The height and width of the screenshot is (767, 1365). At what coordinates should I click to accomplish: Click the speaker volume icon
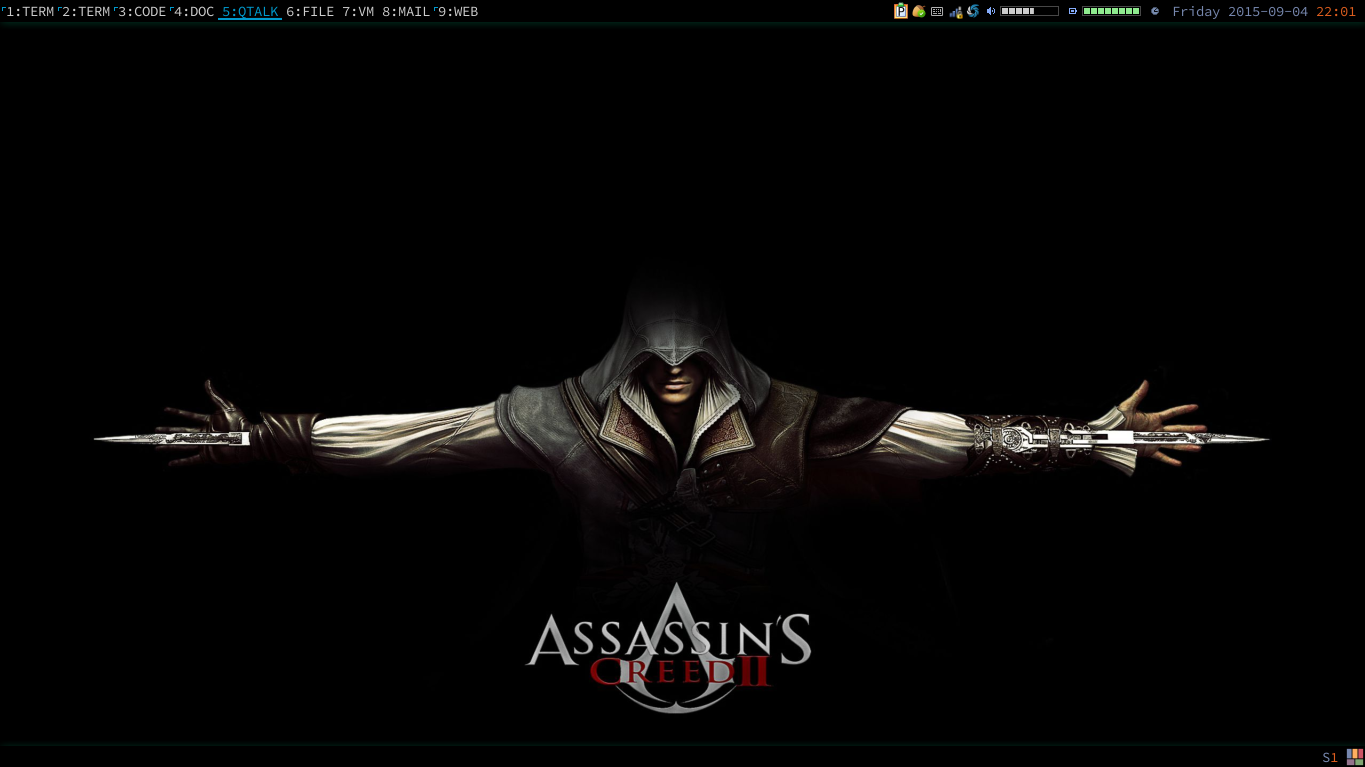(990, 12)
